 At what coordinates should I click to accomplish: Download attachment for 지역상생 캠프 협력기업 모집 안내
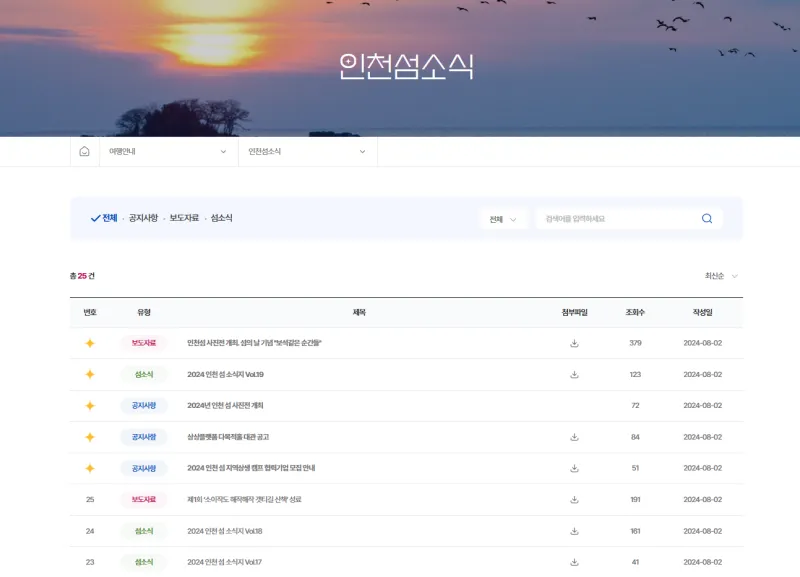[574, 468]
